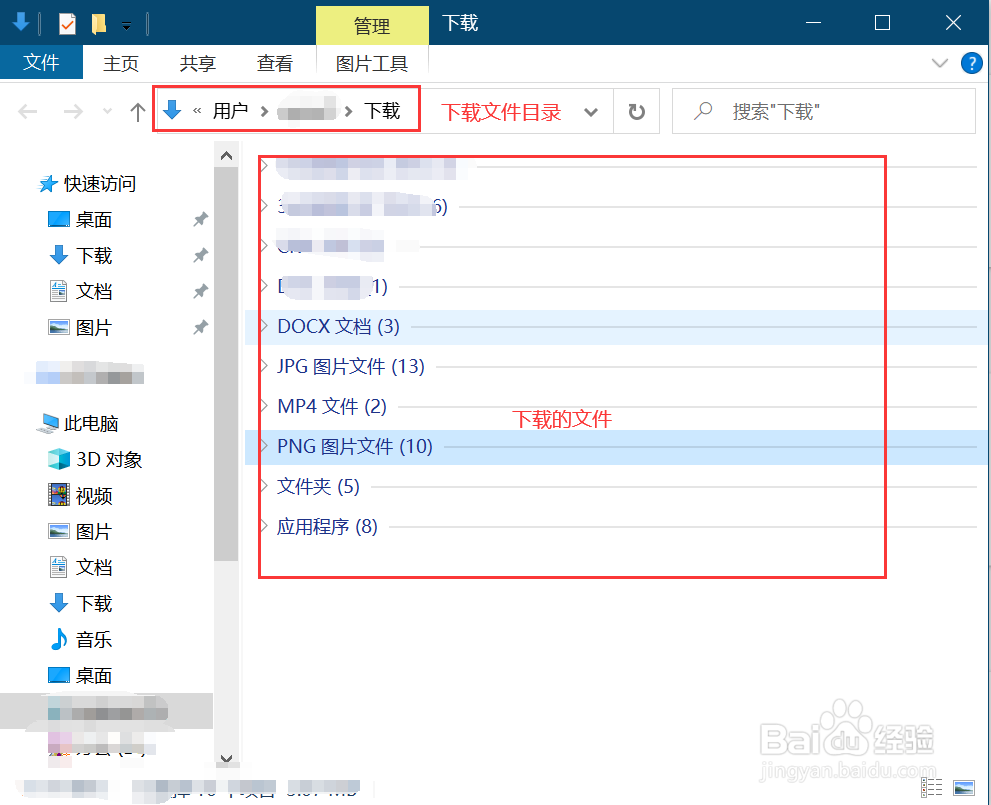The width and height of the screenshot is (991, 805).
Task: Click 下载 in the address breadcrumb
Action: [x=382, y=111]
